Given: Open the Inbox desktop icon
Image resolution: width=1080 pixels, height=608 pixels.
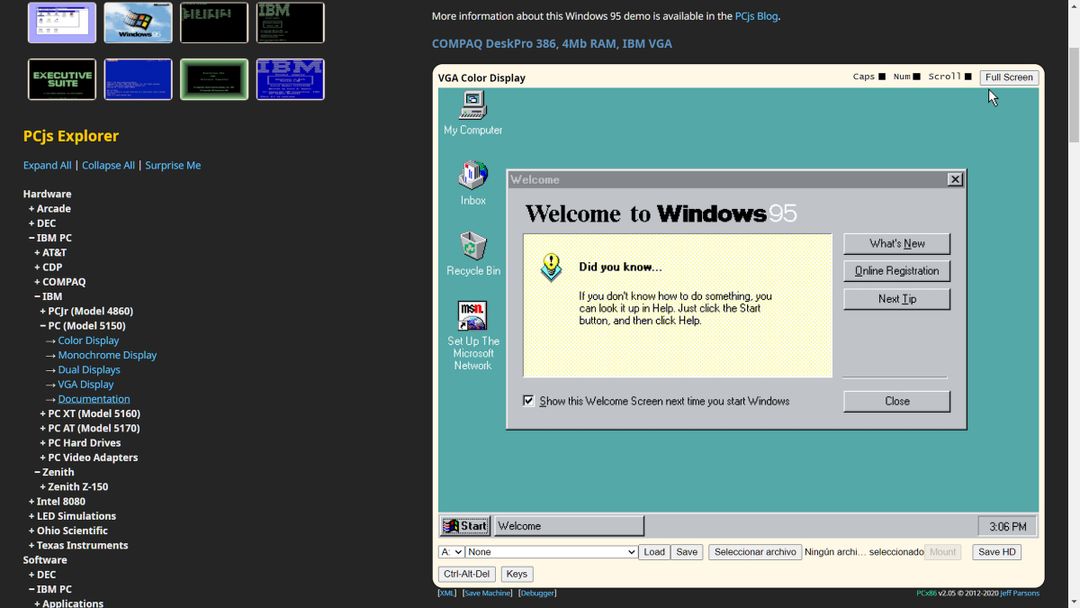Looking at the screenshot, I should point(471,178).
